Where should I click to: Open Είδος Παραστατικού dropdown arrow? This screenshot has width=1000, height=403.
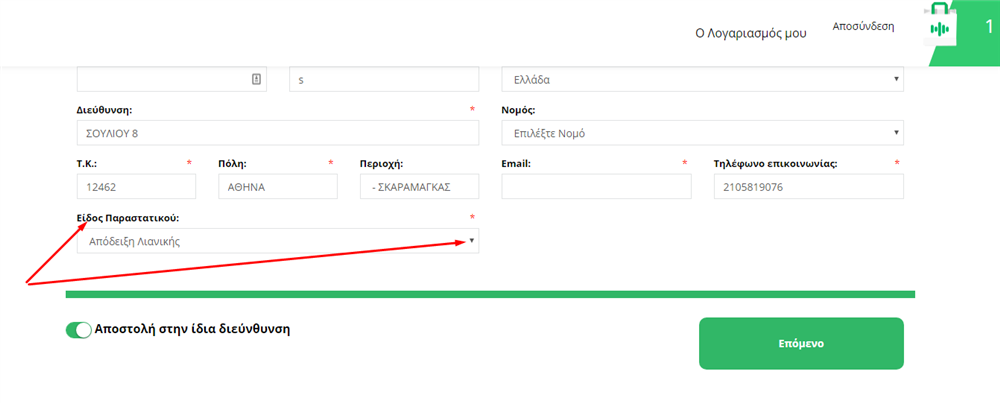point(471,241)
